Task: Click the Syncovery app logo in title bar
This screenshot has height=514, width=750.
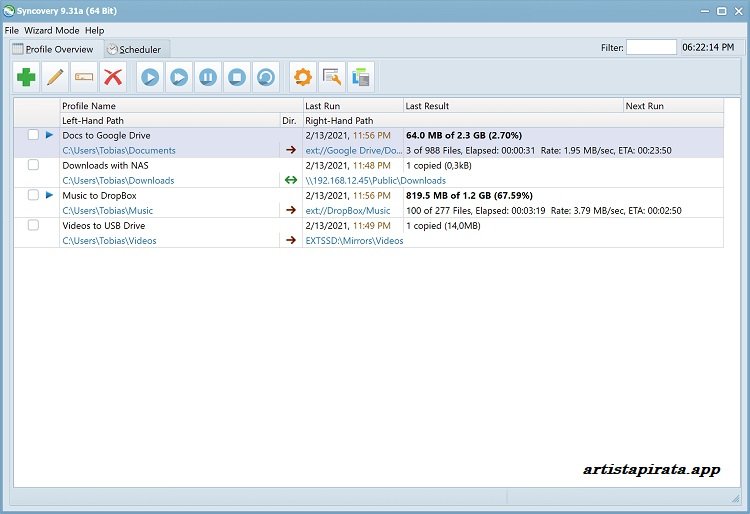Action: [9, 11]
